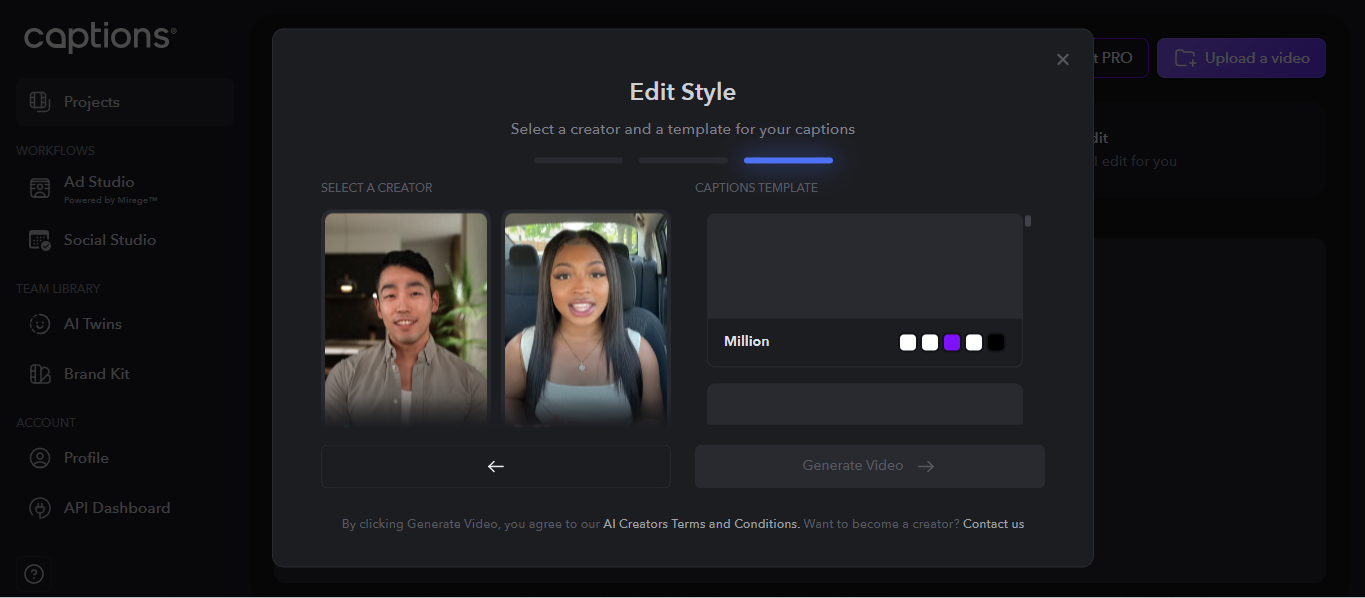Select the third step progress indicator
The height and width of the screenshot is (598, 1365).
788,160
